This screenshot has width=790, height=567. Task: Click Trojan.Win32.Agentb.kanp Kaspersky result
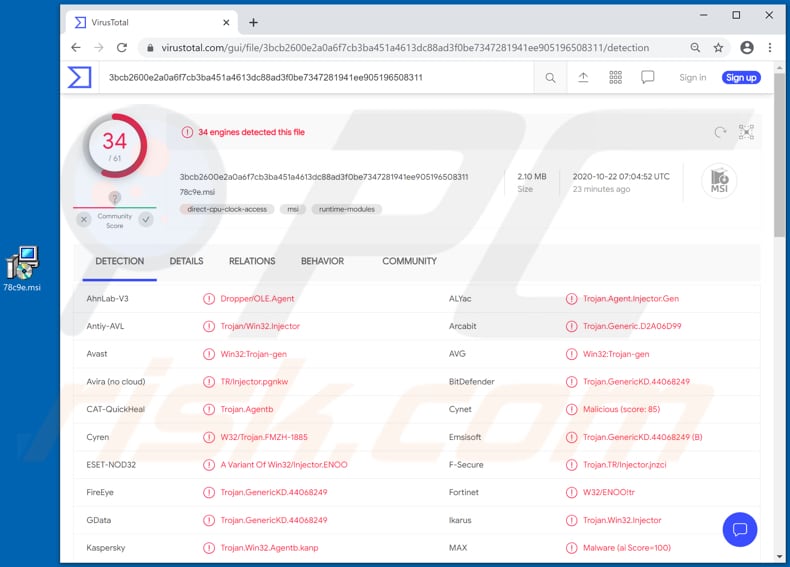coord(269,548)
